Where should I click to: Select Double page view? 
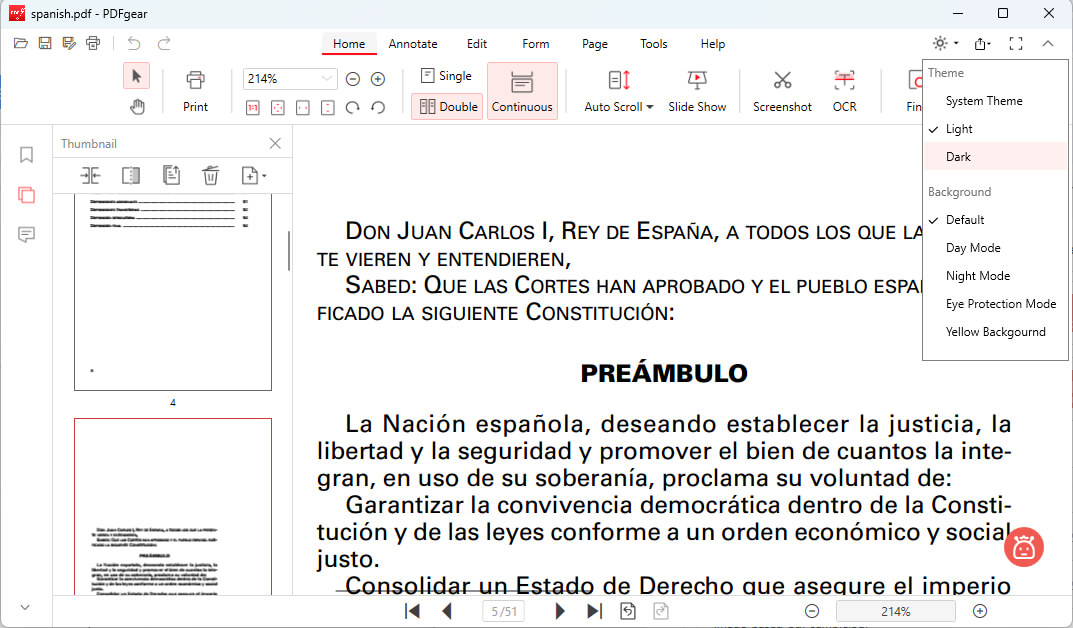[x=448, y=107]
